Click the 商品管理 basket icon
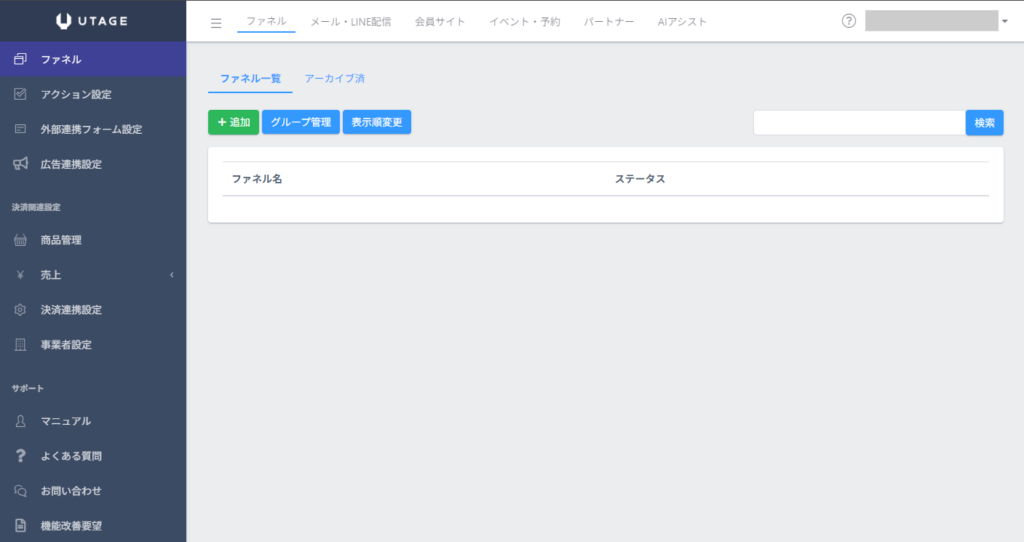This screenshot has height=542, width=1024. click(x=20, y=240)
